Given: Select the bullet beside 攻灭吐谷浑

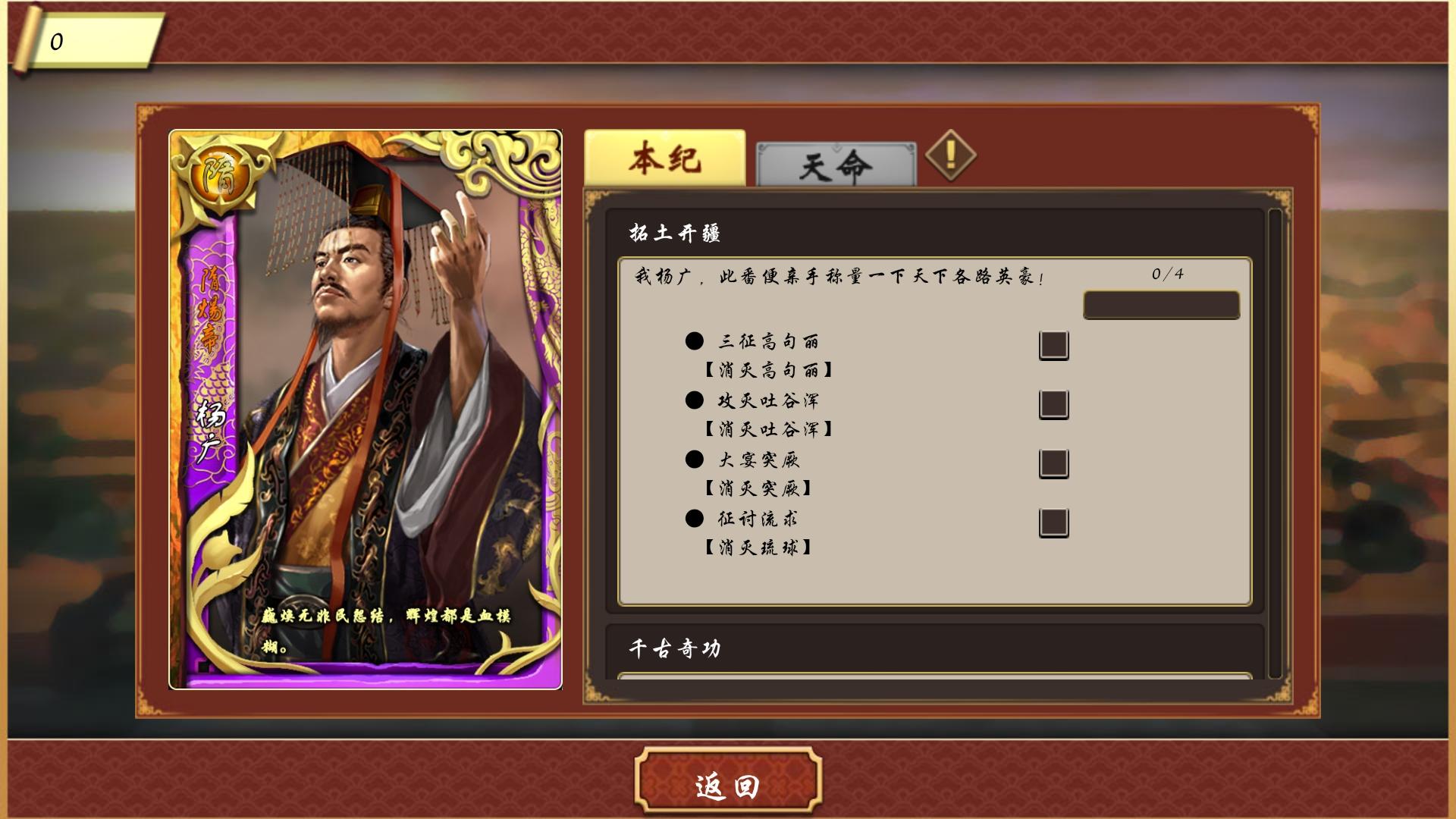Looking at the screenshot, I should pos(694,400).
